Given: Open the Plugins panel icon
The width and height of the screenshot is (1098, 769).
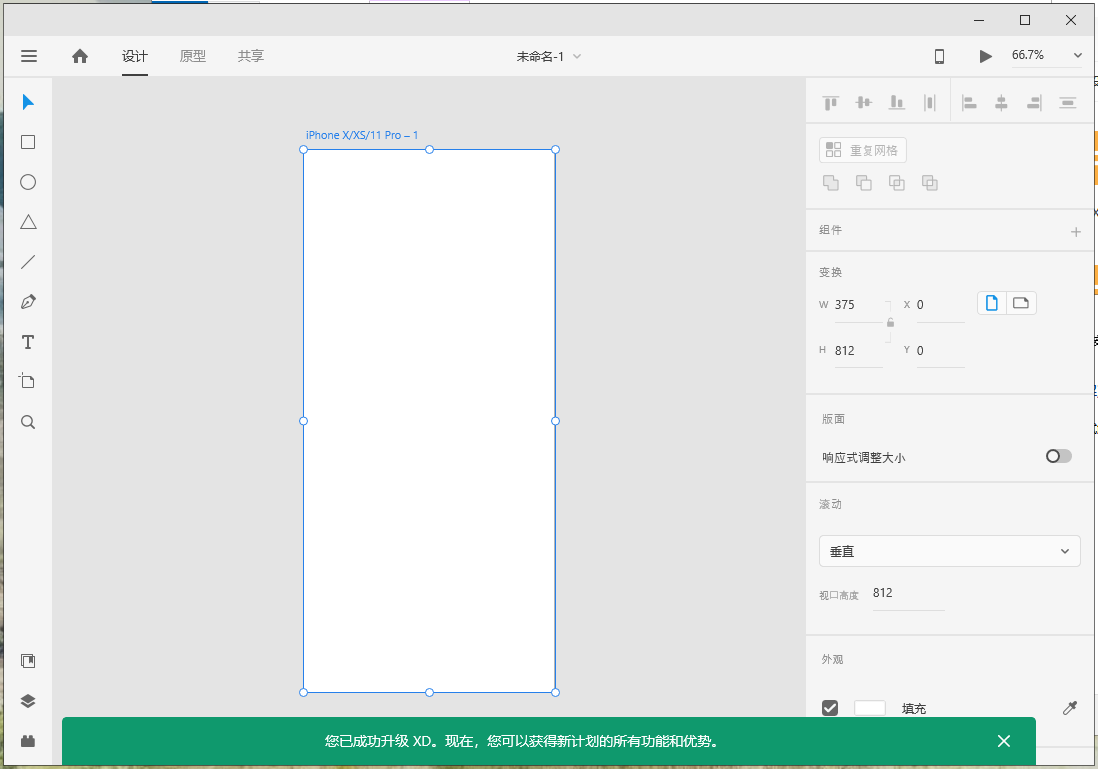Looking at the screenshot, I should pyautogui.click(x=28, y=741).
